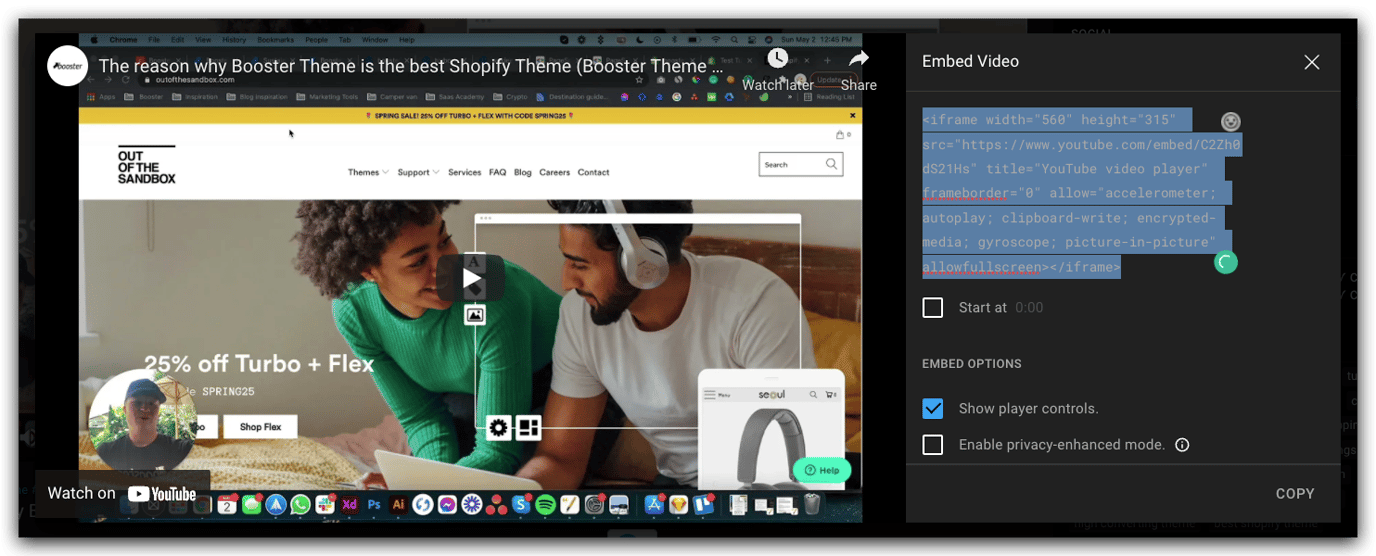This screenshot has width=1376, height=556.
Task: Click FAQ in the recorded site navigation
Action: pyautogui.click(x=498, y=172)
